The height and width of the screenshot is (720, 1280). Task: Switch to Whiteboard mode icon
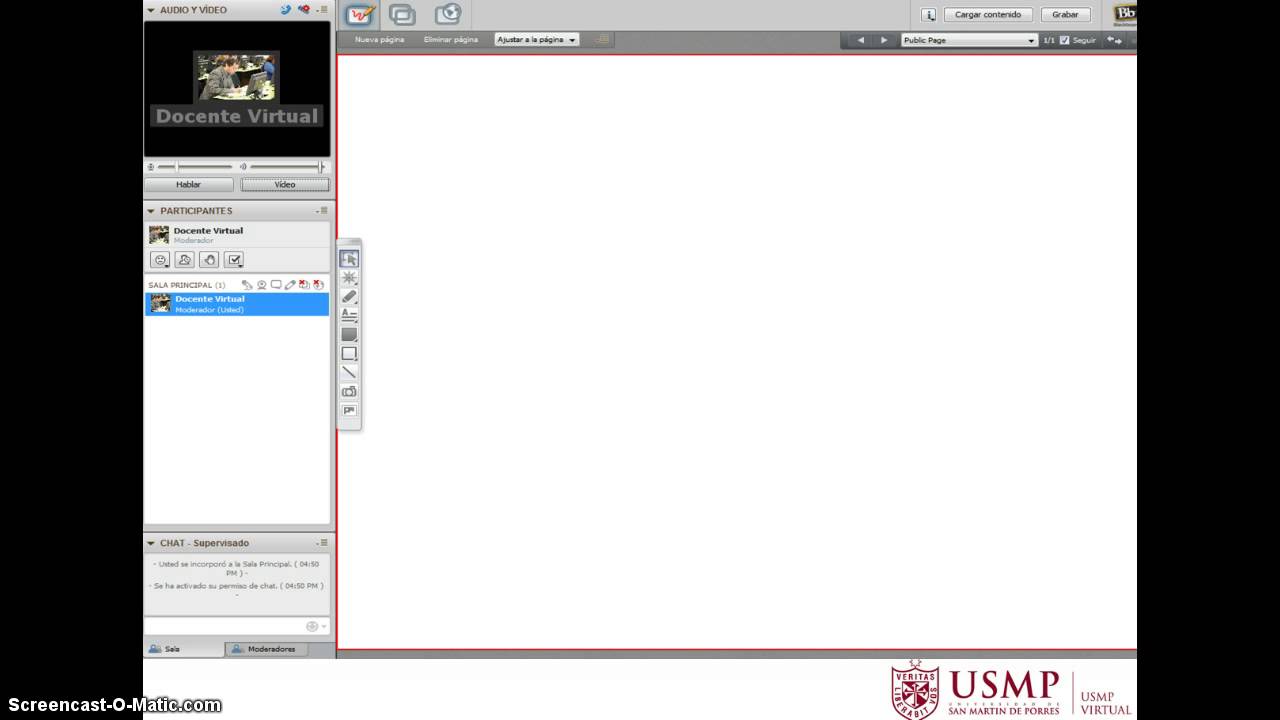point(360,15)
